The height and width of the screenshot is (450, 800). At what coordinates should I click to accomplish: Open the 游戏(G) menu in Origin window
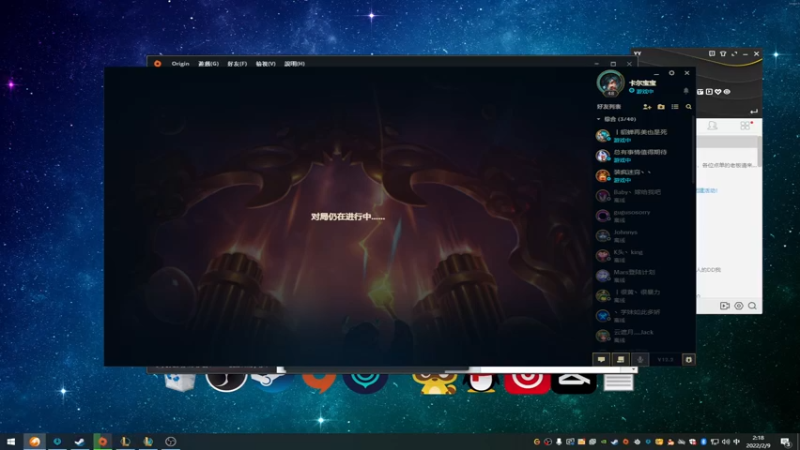point(208,64)
